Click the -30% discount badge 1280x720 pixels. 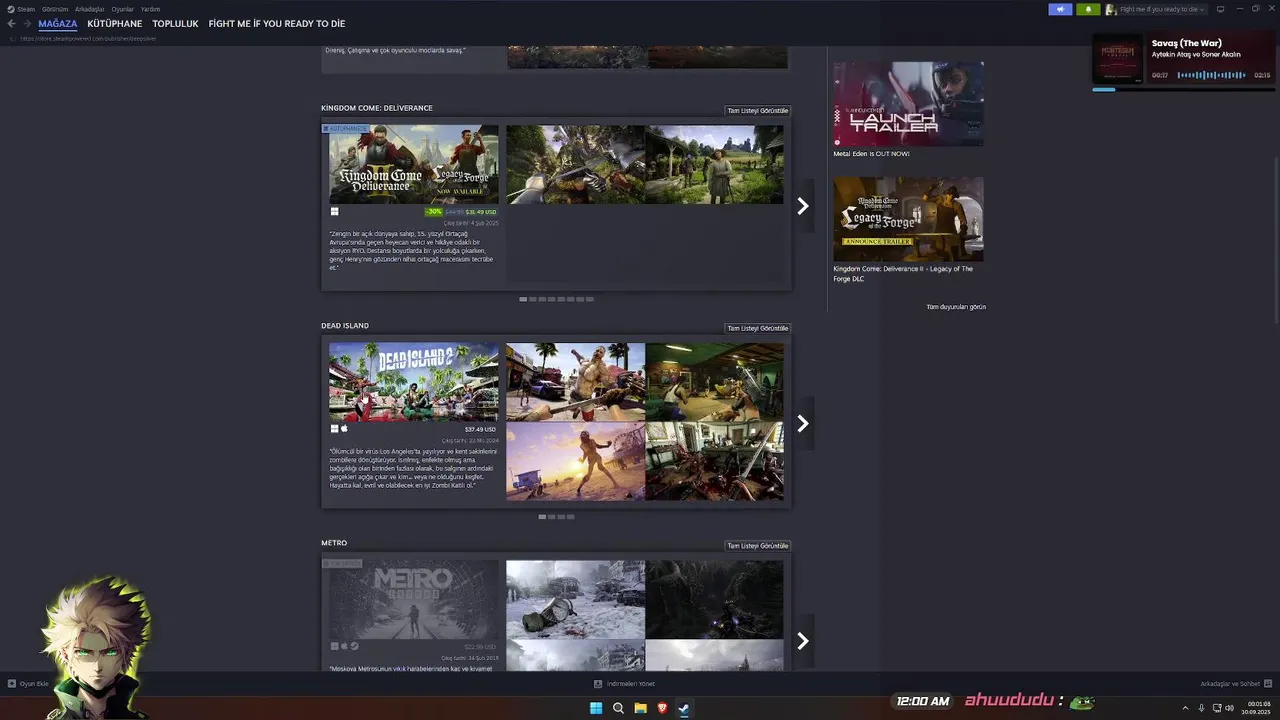433,212
